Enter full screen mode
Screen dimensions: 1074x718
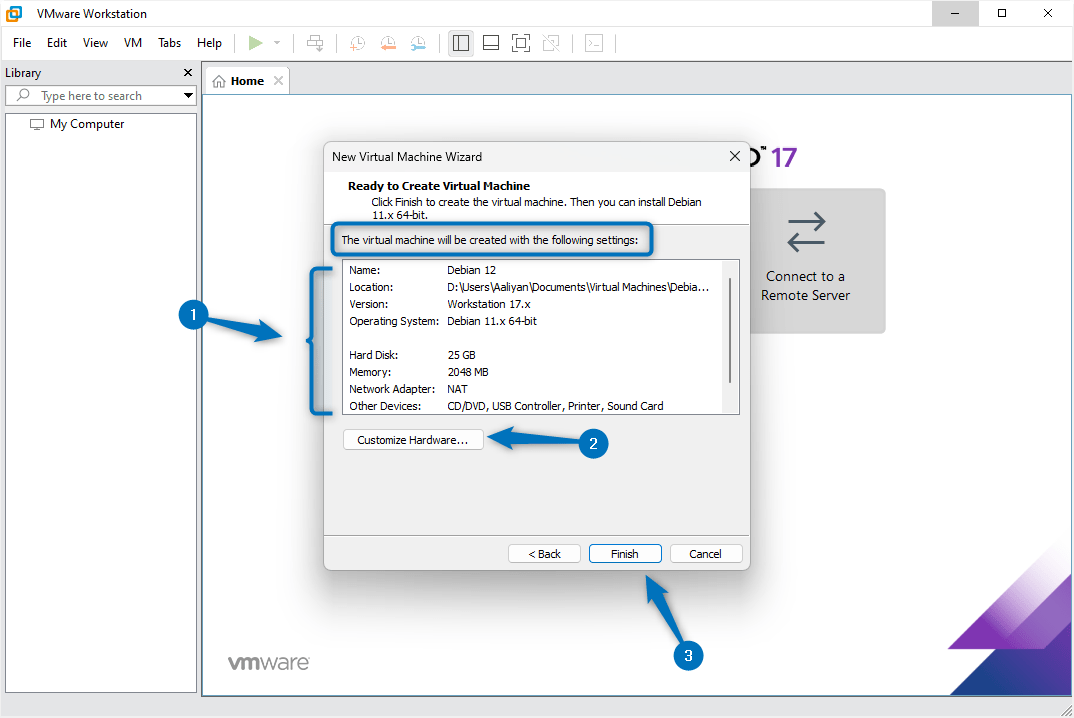click(520, 42)
